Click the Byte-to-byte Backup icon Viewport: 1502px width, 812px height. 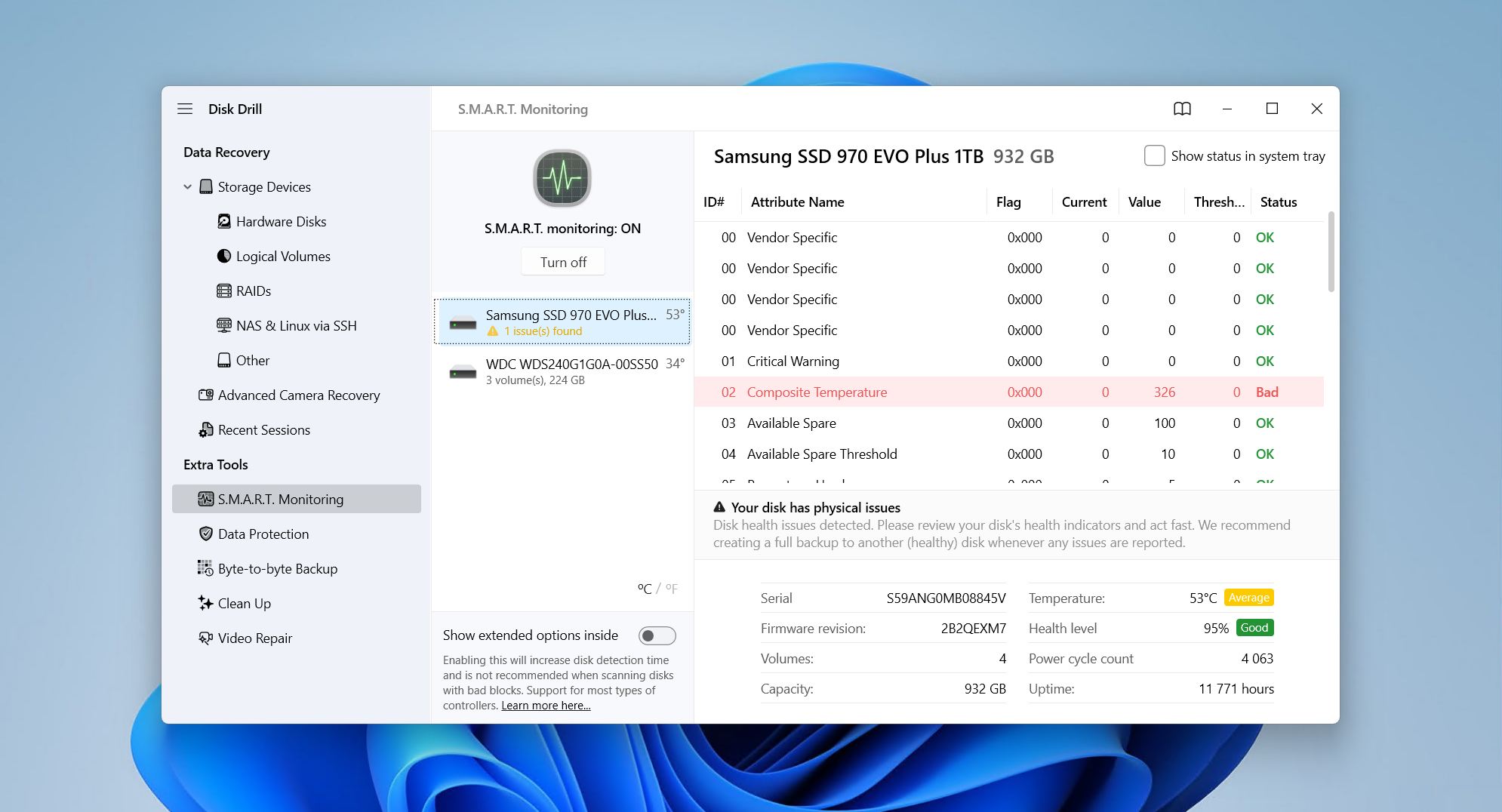point(205,568)
